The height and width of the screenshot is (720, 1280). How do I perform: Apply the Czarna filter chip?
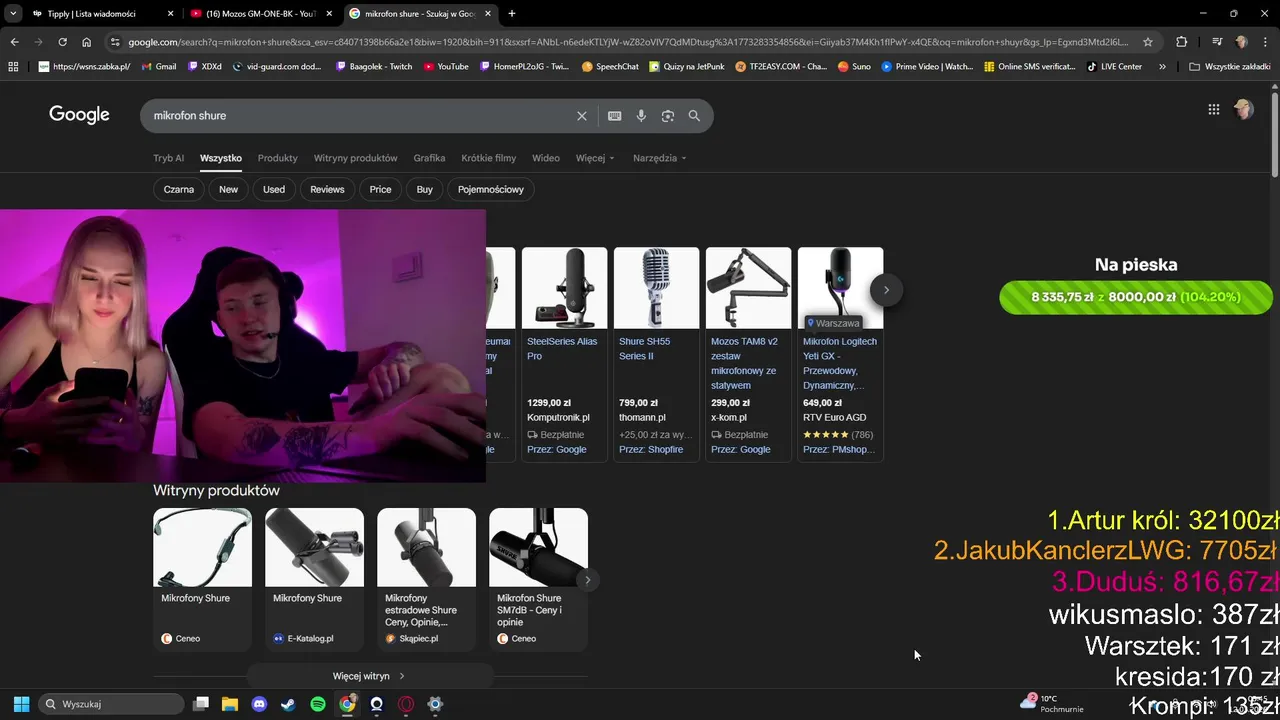179,189
